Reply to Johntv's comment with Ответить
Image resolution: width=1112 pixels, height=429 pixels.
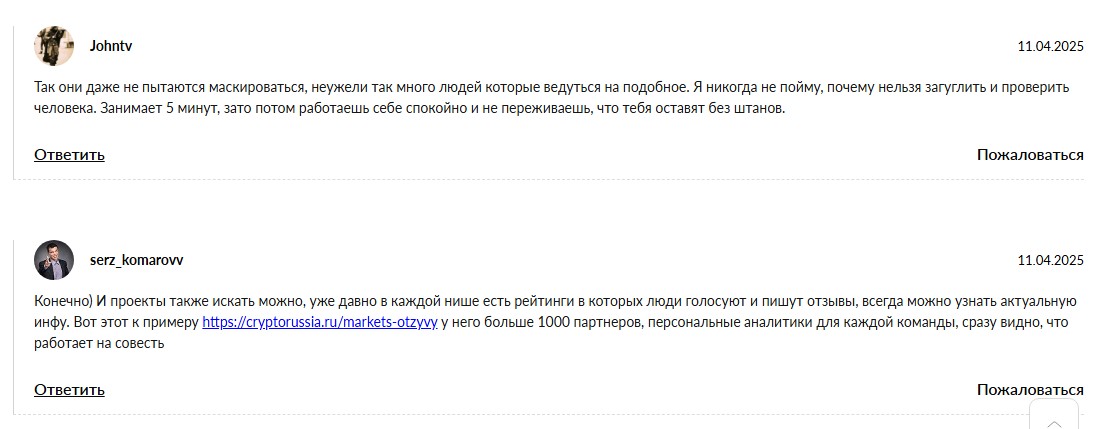click(x=69, y=155)
